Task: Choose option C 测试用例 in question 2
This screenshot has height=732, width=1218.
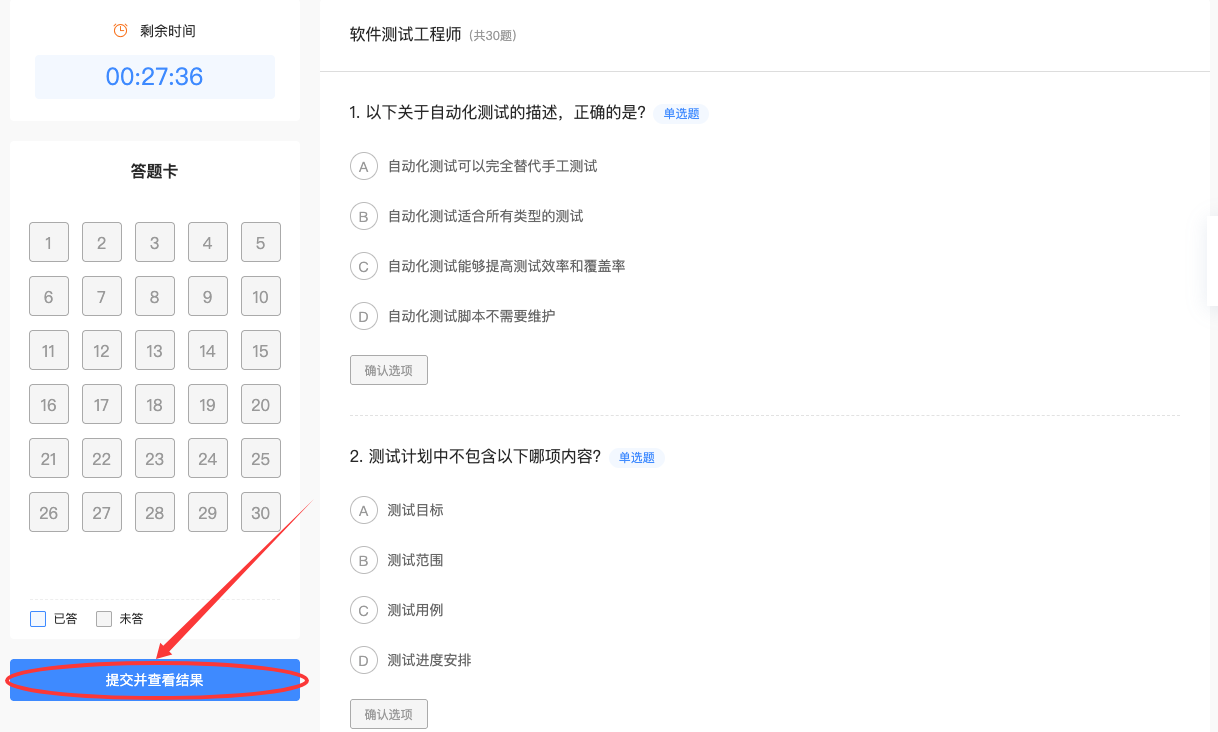Action: pos(363,610)
